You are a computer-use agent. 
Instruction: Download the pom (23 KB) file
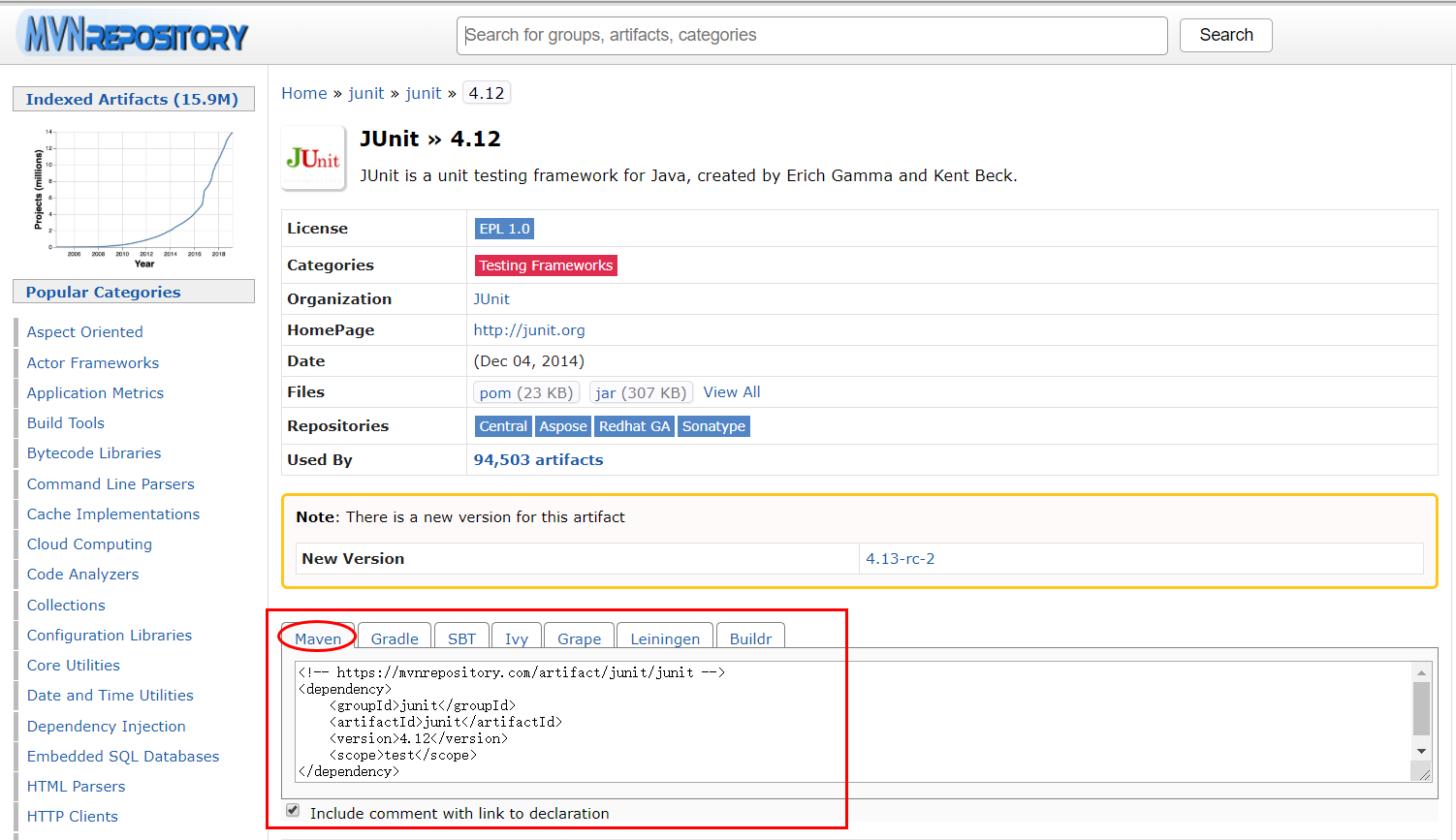click(x=526, y=392)
